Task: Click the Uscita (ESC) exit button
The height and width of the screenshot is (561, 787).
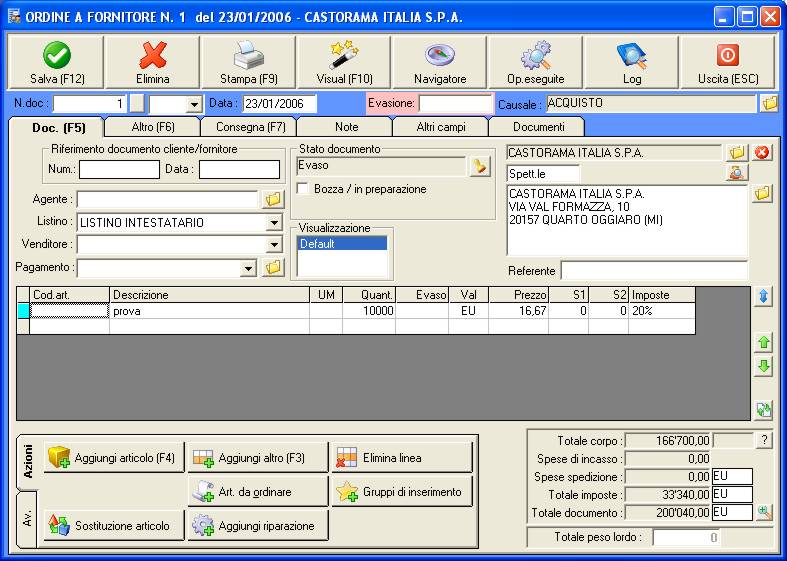Action: [x=728, y=62]
